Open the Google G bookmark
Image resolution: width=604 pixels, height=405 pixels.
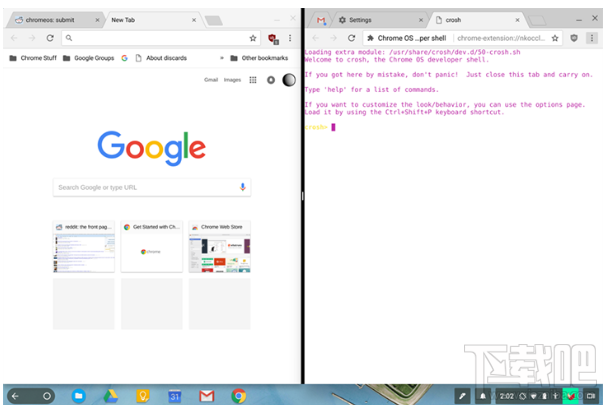(x=124, y=58)
